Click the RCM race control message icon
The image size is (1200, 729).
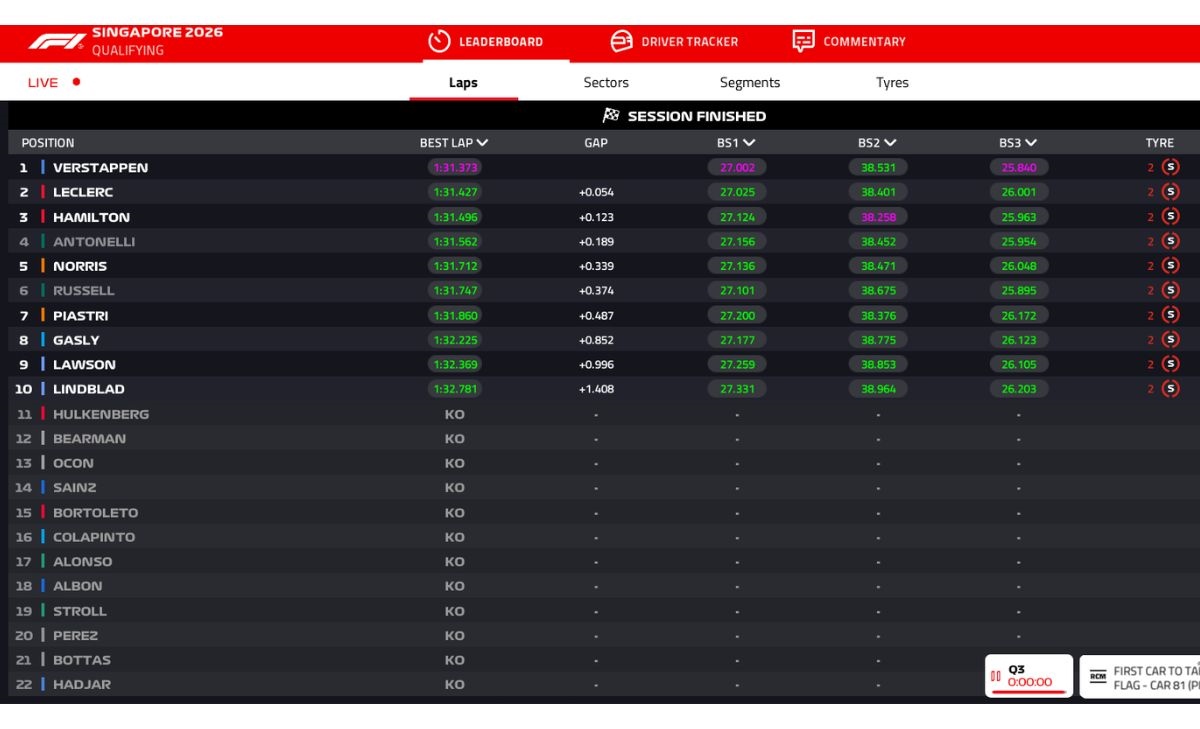click(x=1098, y=677)
